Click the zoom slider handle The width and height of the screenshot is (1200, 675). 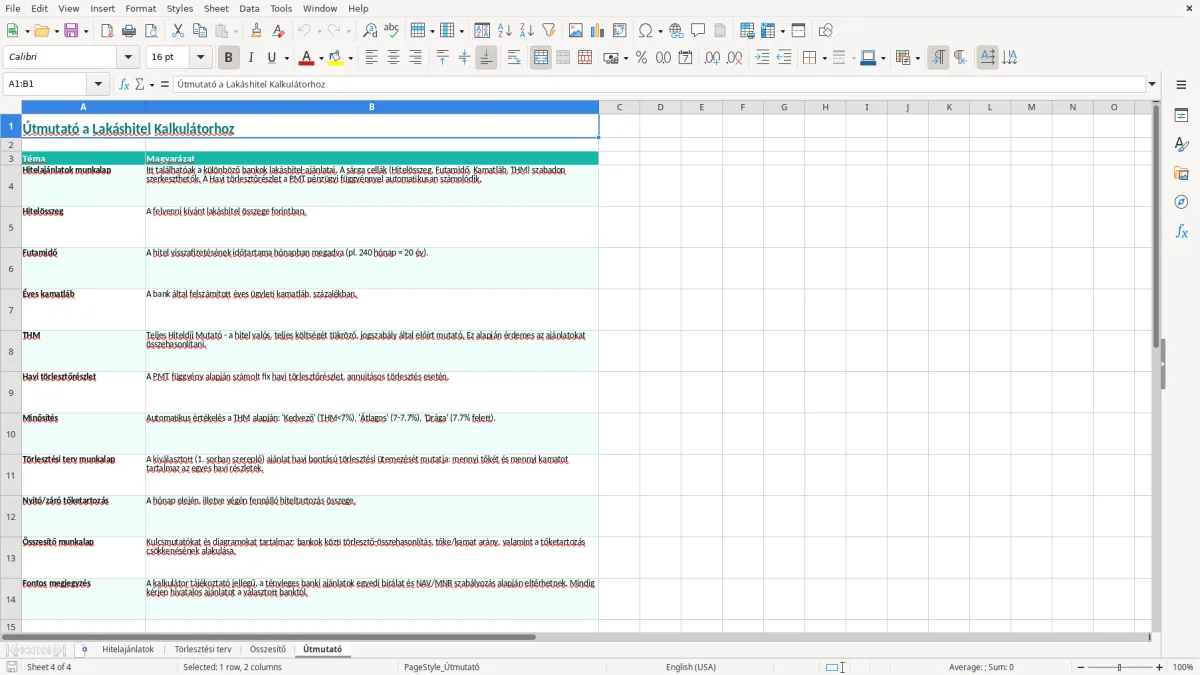pyautogui.click(x=1120, y=667)
